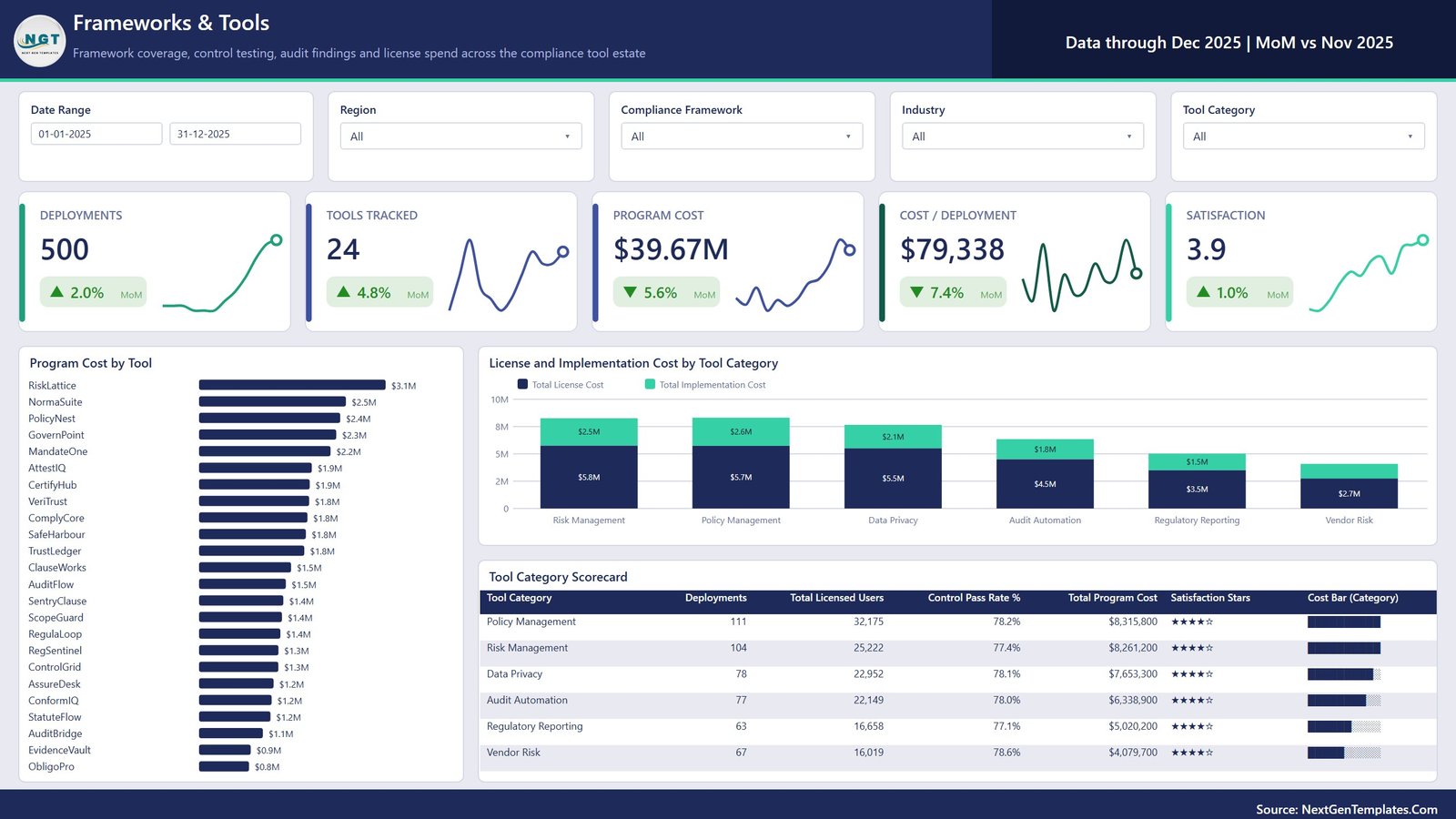This screenshot has width=1456, height=819.
Task: Sort by the Deployments column header
Action: (715, 598)
